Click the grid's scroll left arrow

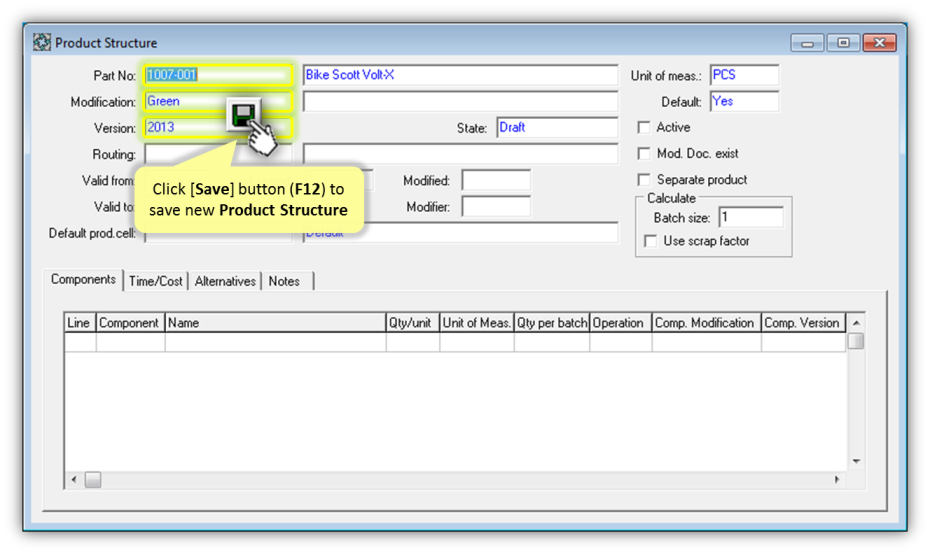tap(74, 479)
